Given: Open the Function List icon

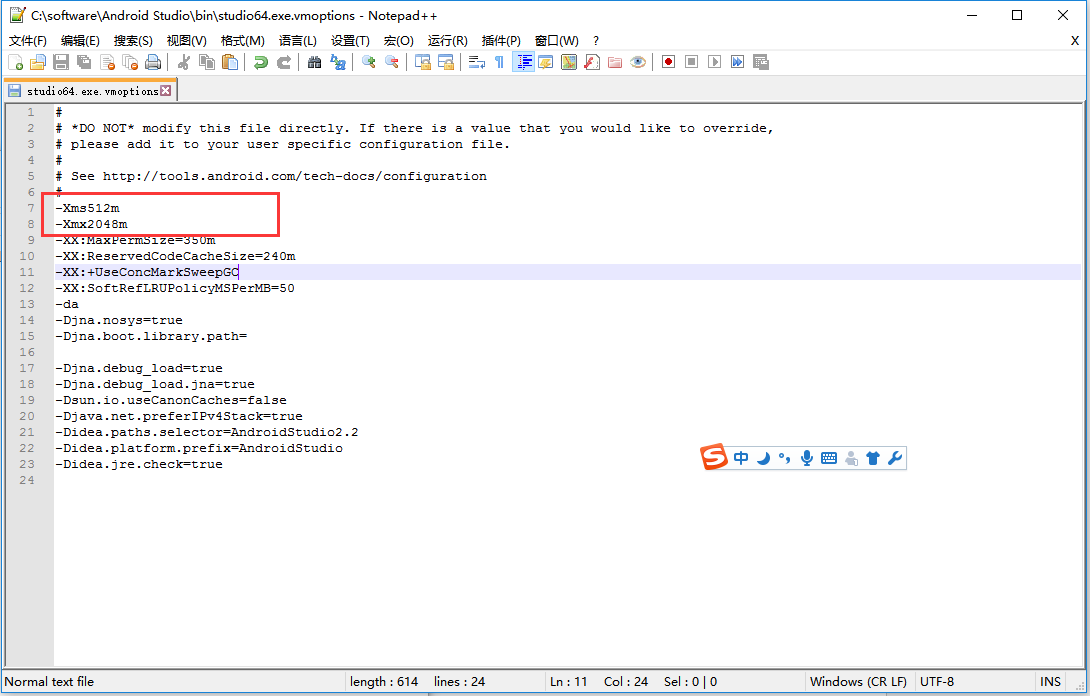Looking at the screenshot, I should 592,63.
